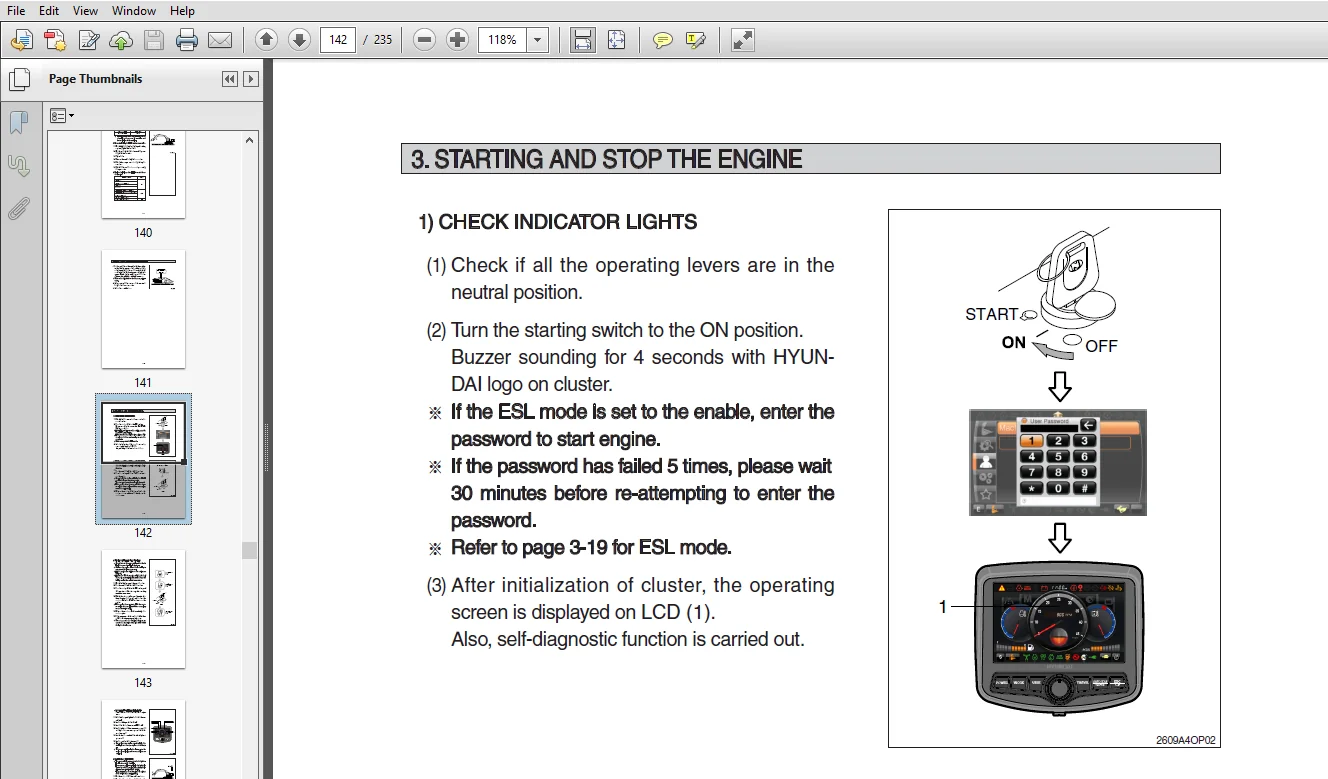Click the Sign document pen icon
The width and height of the screenshot is (1328, 779).
coord(89,40)
